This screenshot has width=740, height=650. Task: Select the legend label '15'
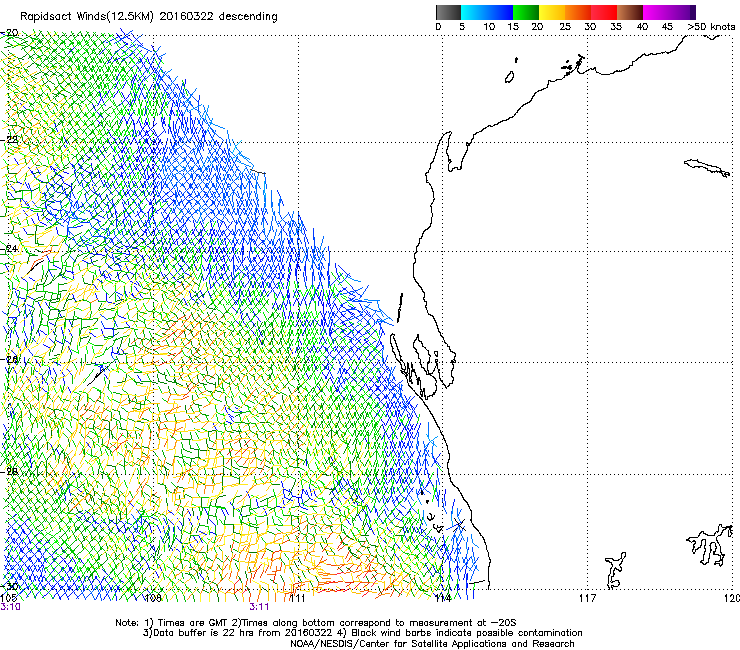(513, 27)
